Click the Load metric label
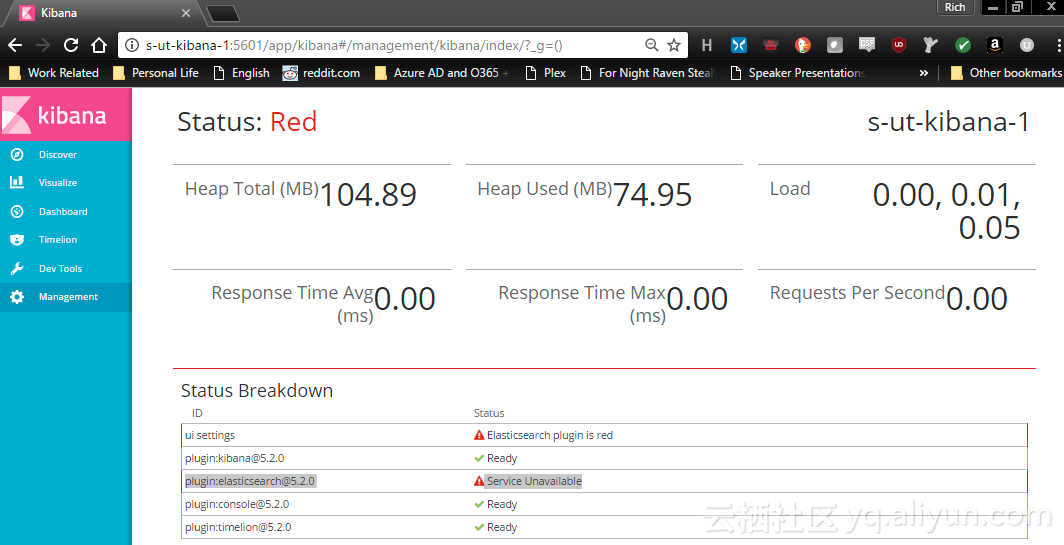This screenshot has height=545, width=1064. coord(790,189)
